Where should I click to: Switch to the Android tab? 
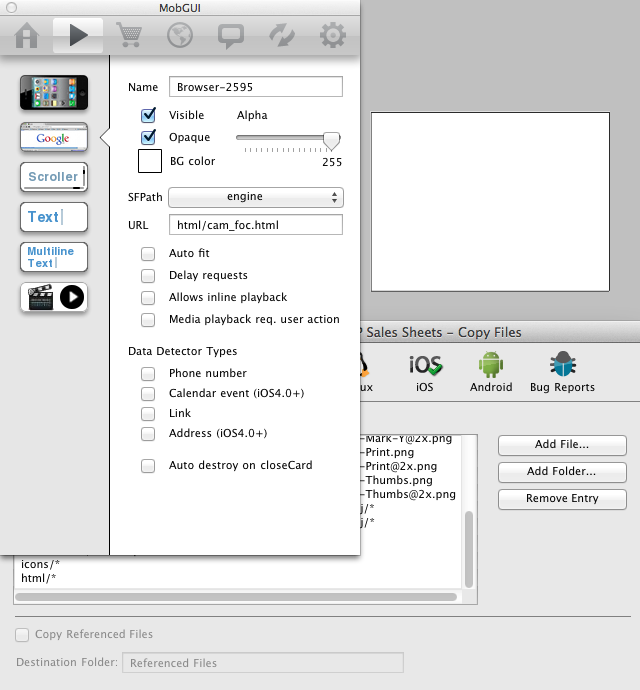click(490, 370)
